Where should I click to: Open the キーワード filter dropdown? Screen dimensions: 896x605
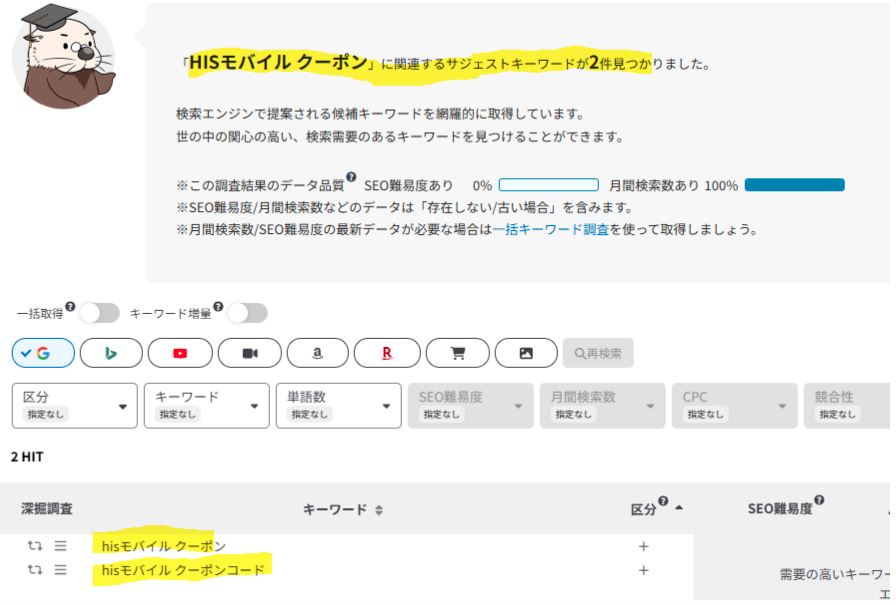coord(206,406)
